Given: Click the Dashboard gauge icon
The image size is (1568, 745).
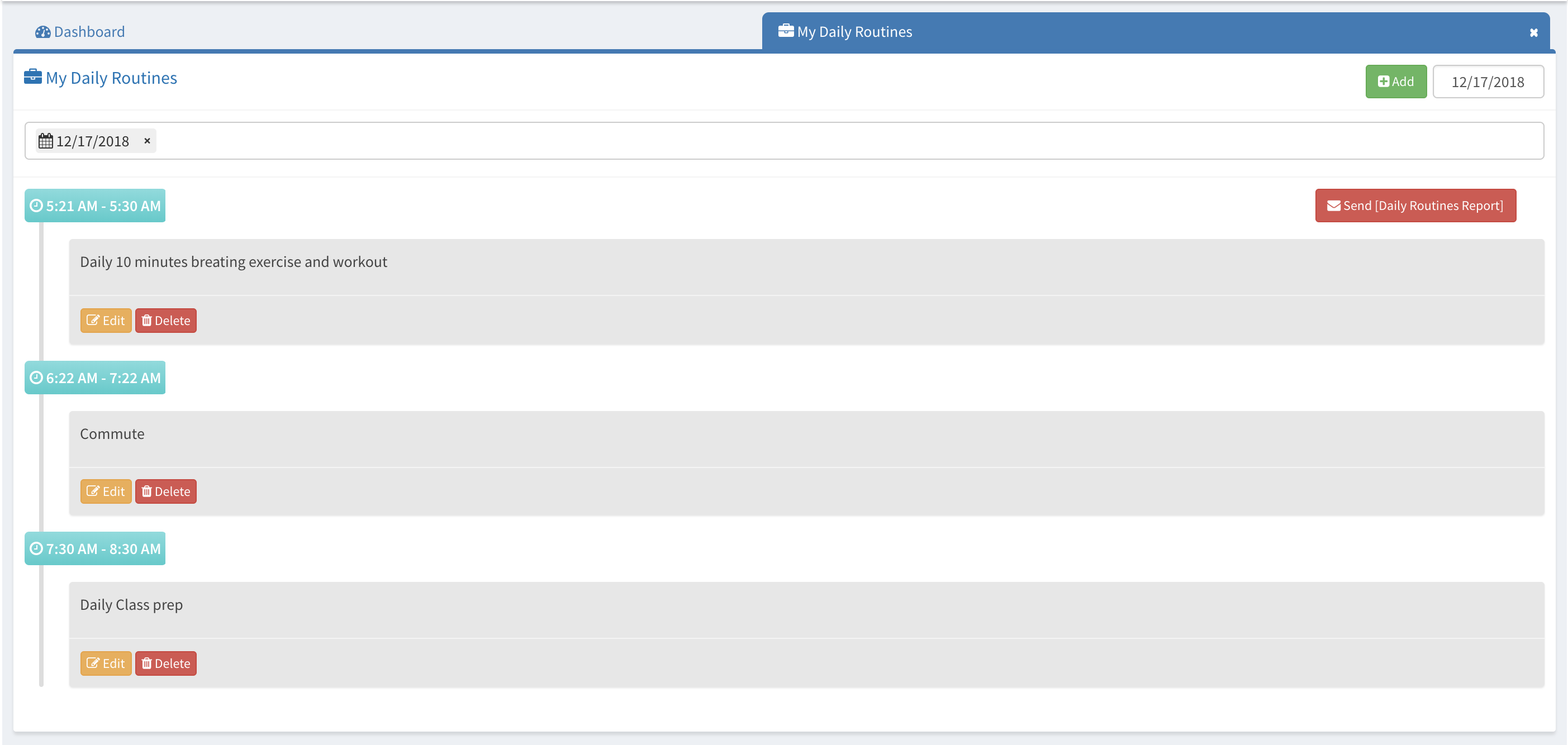Looking at the screenshot, I should coord(42,32).
